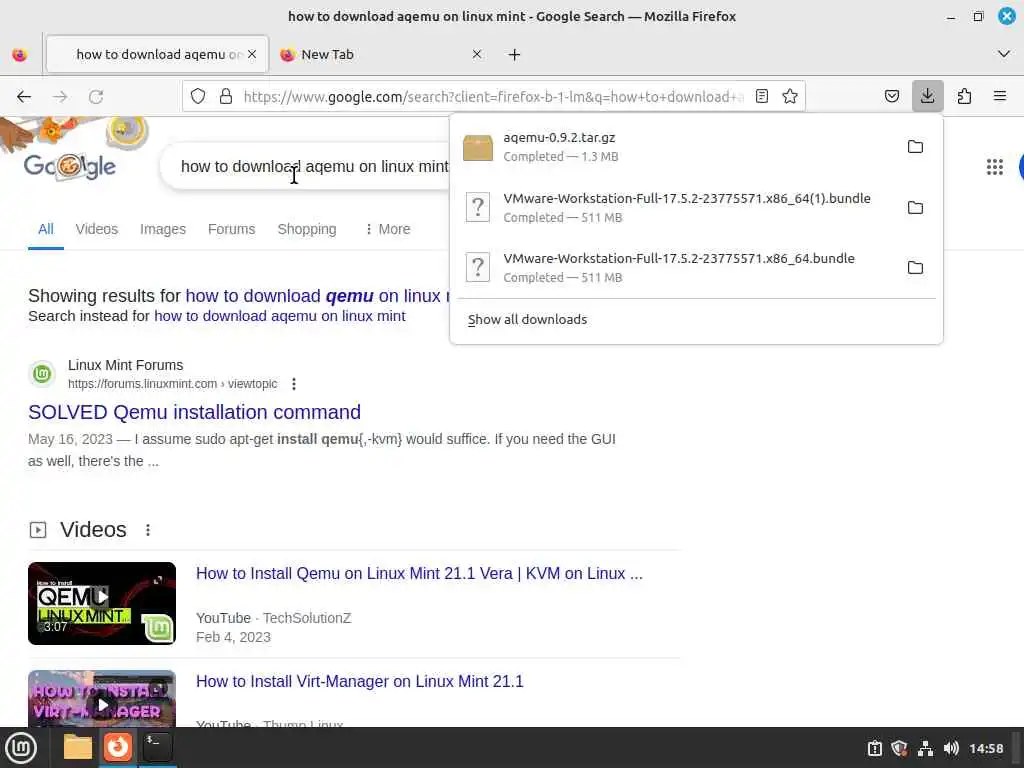
Task: Switch to Shopping search results
Action: [x=307, y=229]
